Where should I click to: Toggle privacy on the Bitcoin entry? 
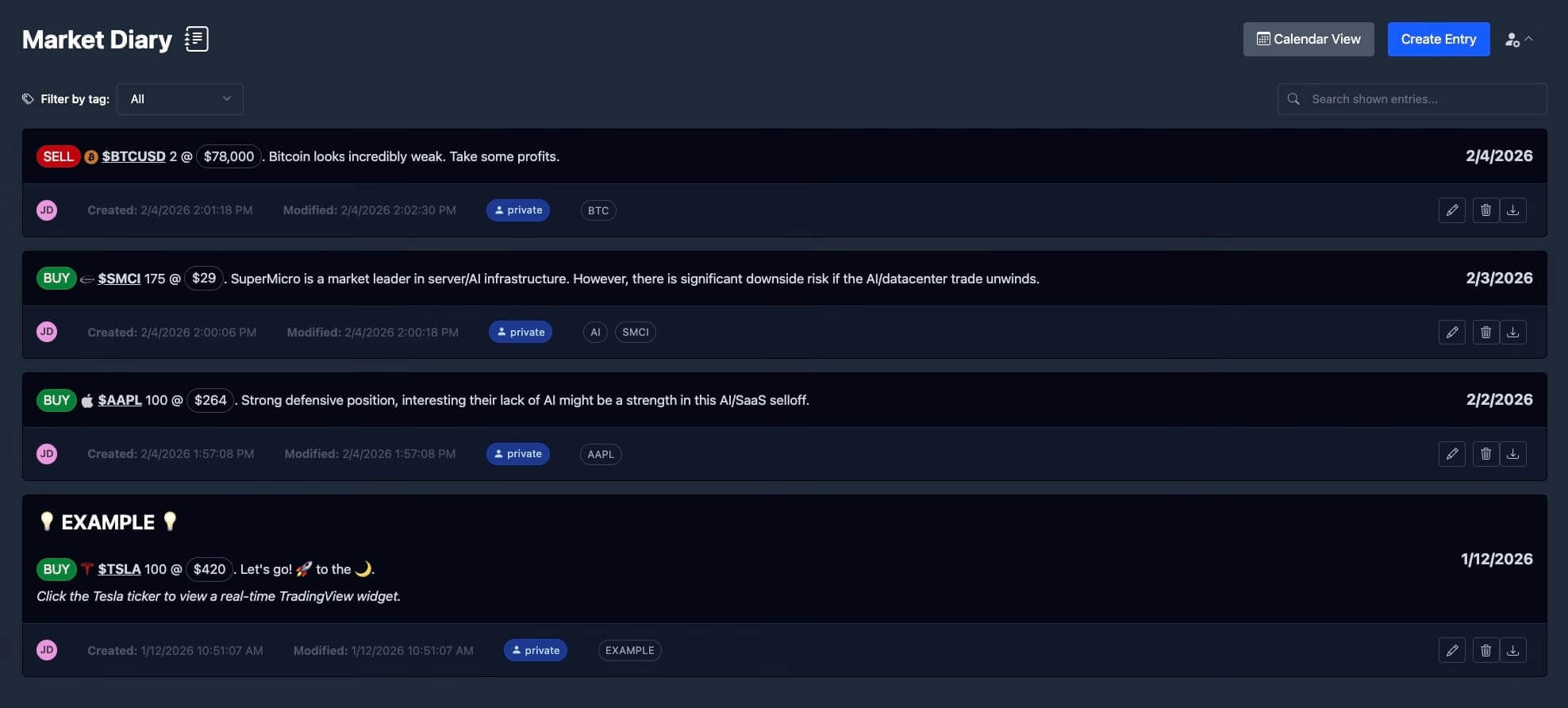517,210
